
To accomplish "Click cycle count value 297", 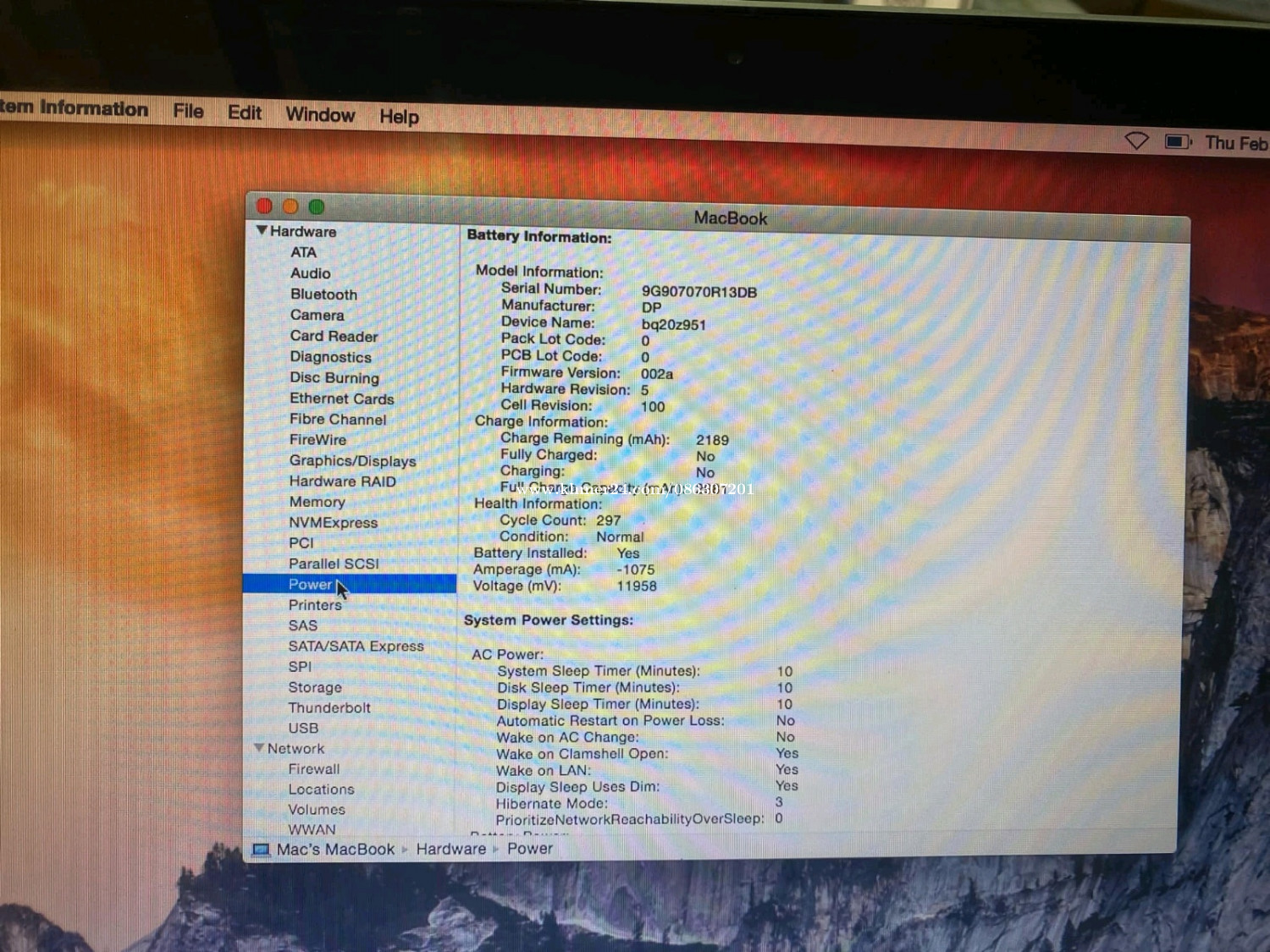I will point(608,520).
